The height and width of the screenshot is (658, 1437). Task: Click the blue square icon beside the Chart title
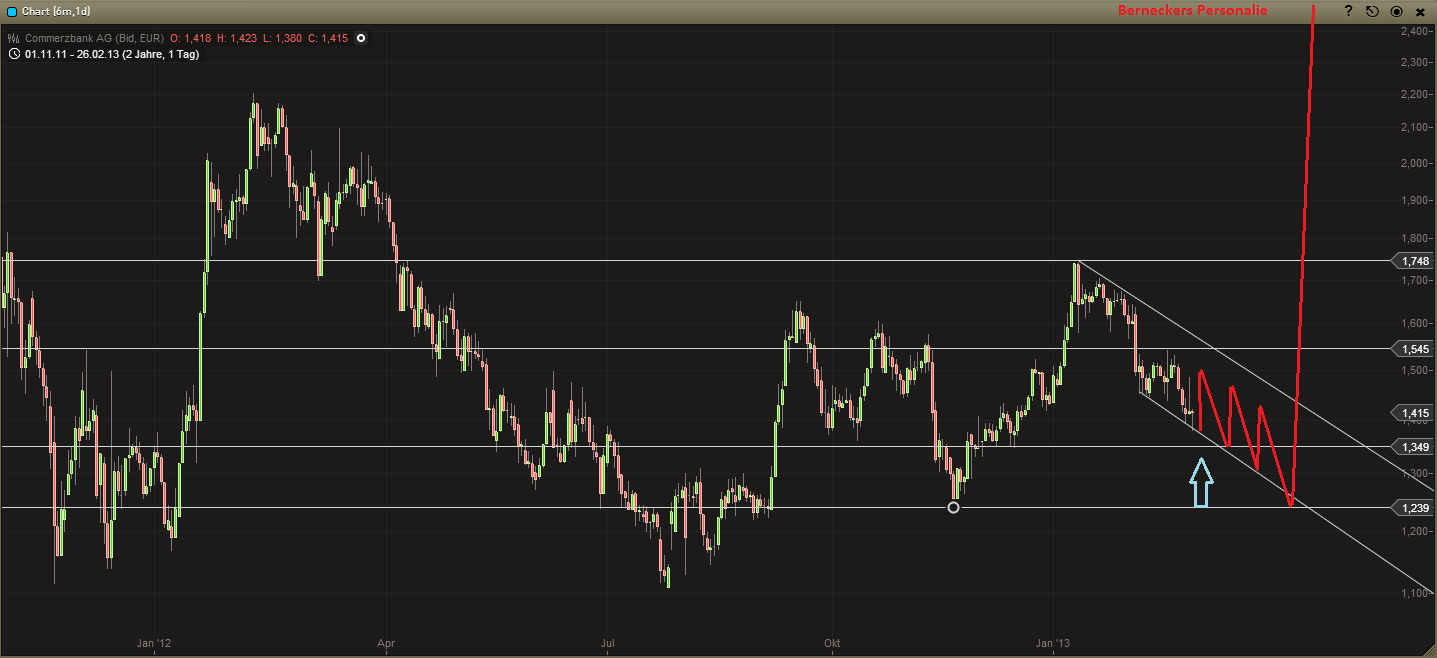(x=12, y=11)
